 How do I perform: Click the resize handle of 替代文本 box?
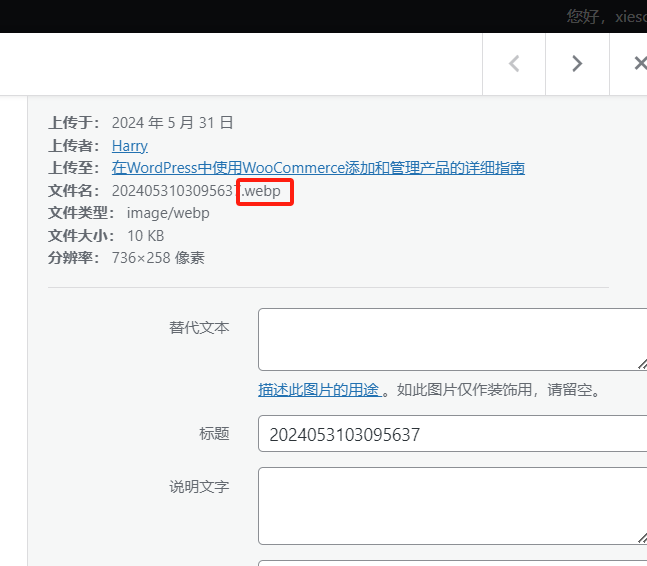click(x=642, y=364)
